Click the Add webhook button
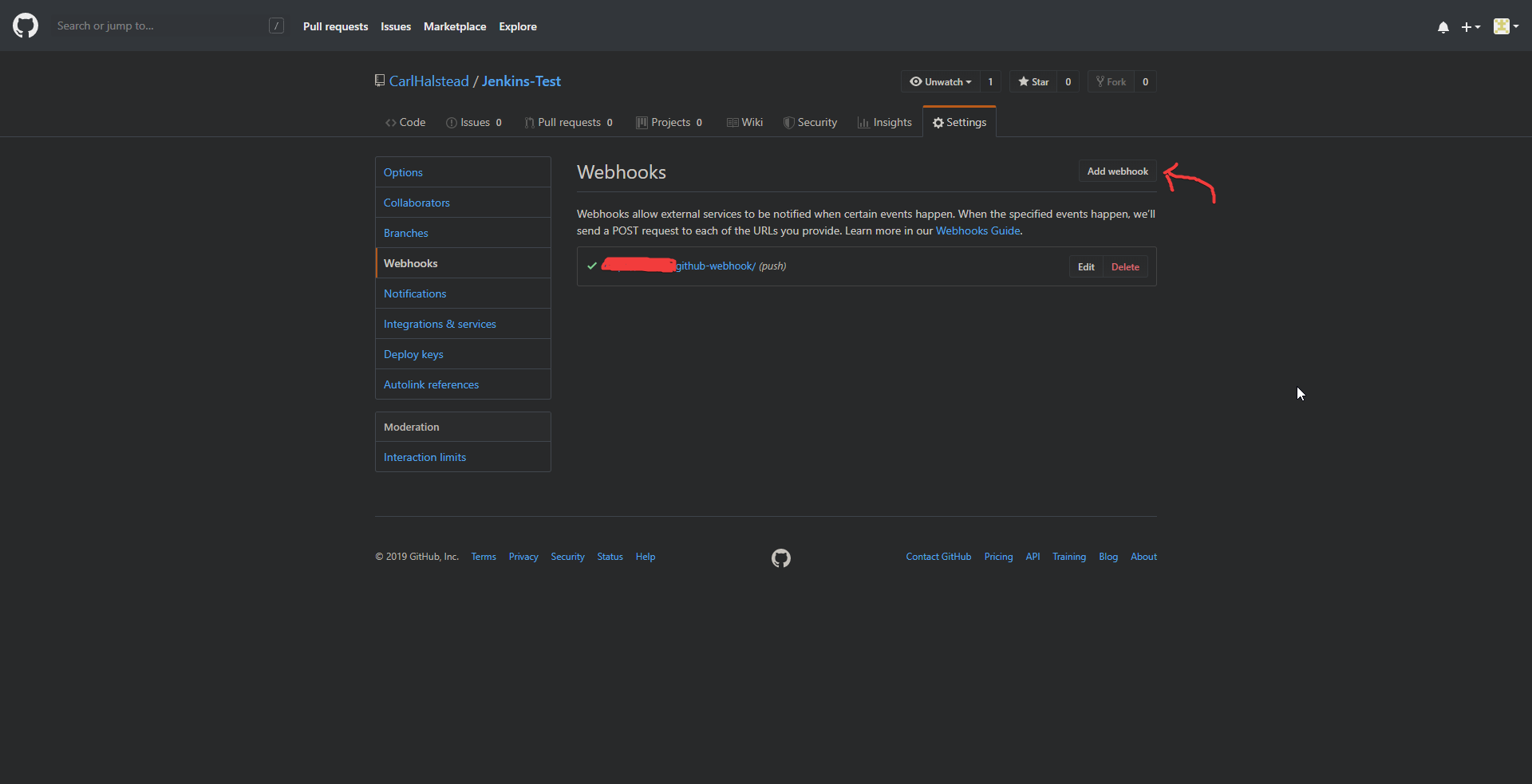 (x=1117, y=171)
